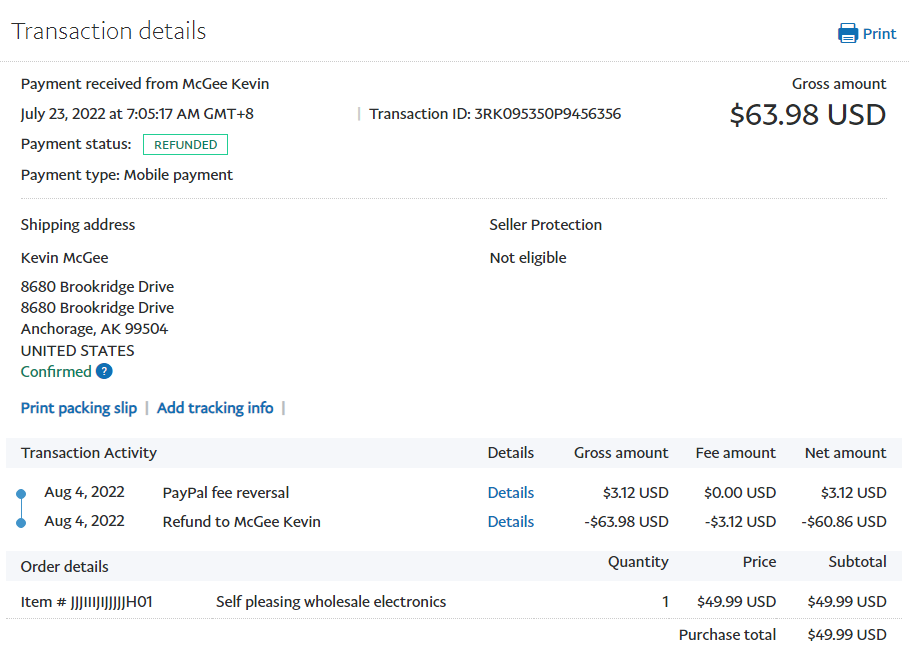This screenshot has height=648, width=909.
Task: Click the Self pleasing wholesale electronics item description
Action: click(x=331, y=601)
